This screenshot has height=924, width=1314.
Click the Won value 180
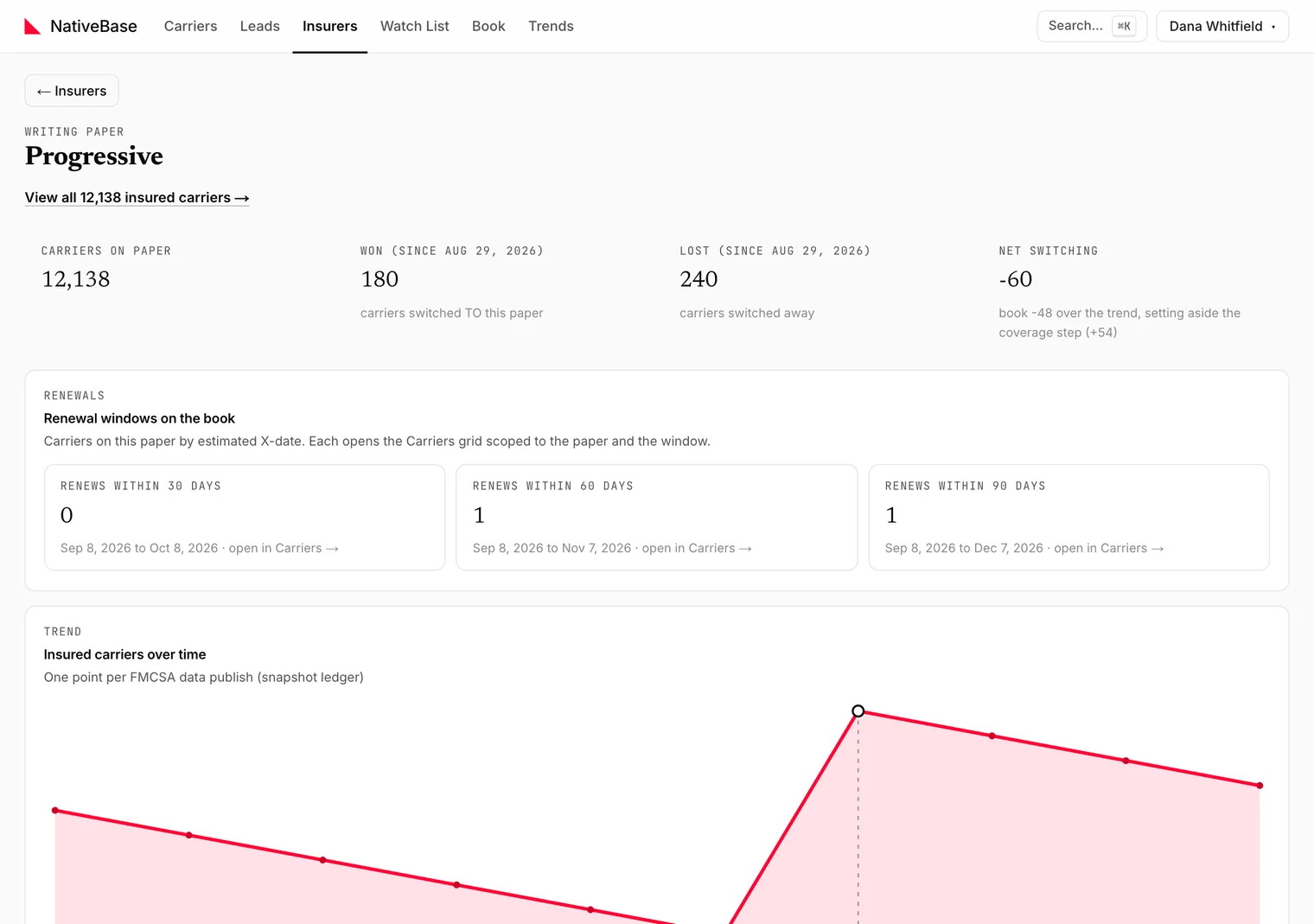coord(380,279)
